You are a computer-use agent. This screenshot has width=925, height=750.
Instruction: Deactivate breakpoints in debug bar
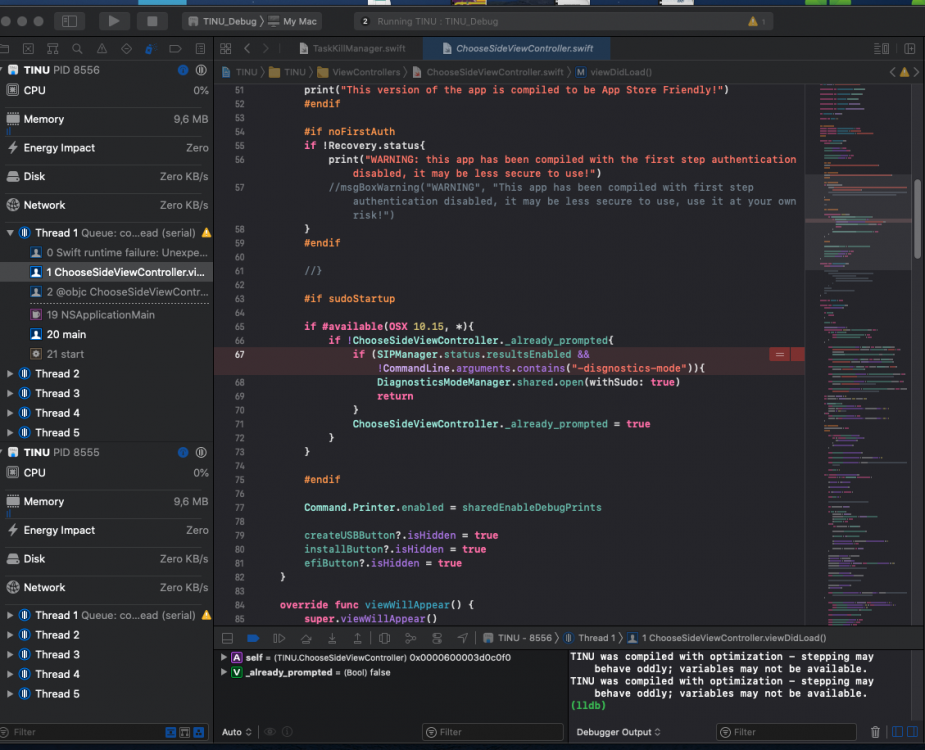(x=253, y=638)
